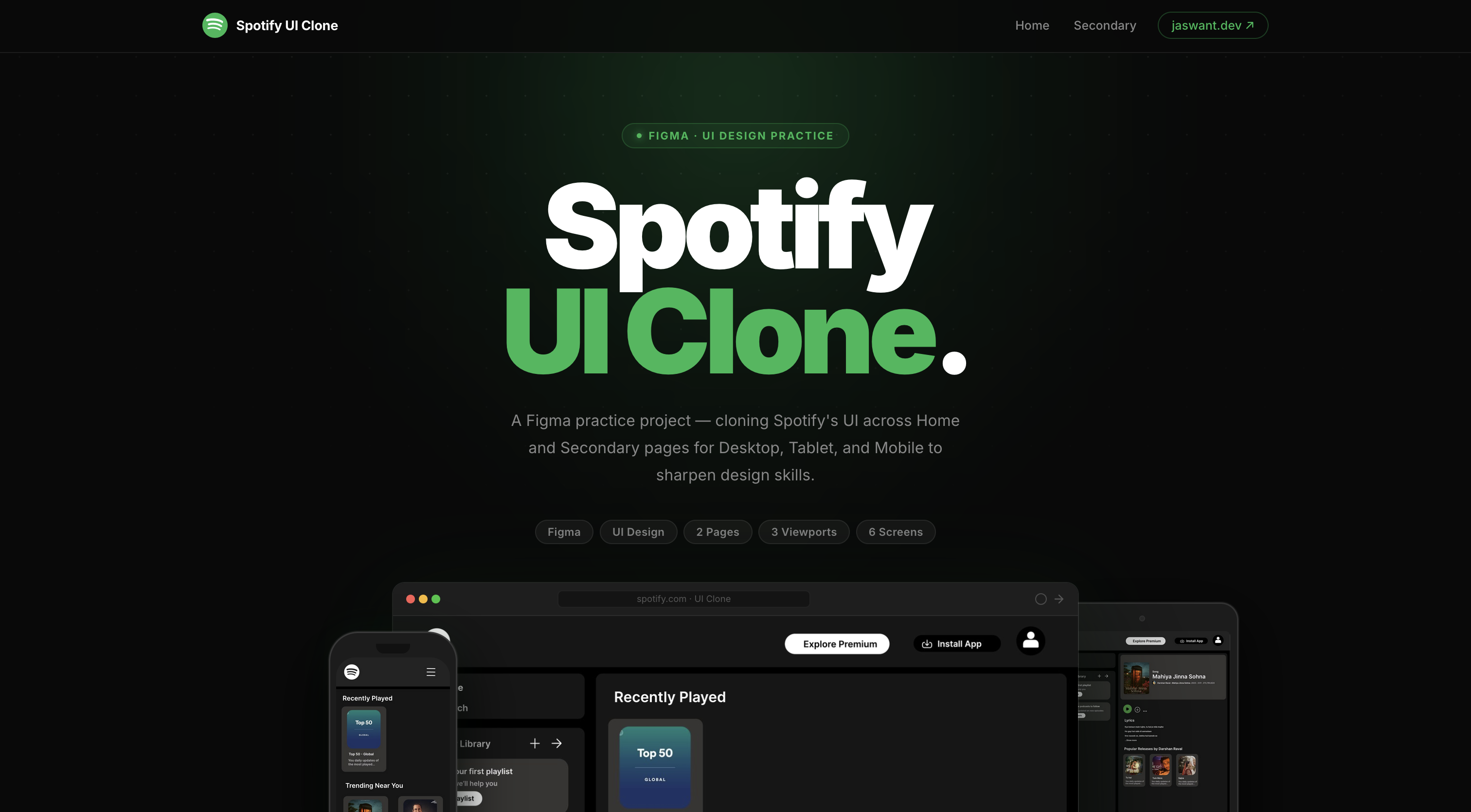Image resolution: width=1471 pixels, height=812 pixels.
Task: Click the plus icon next to Library
Action: [535, 743]
